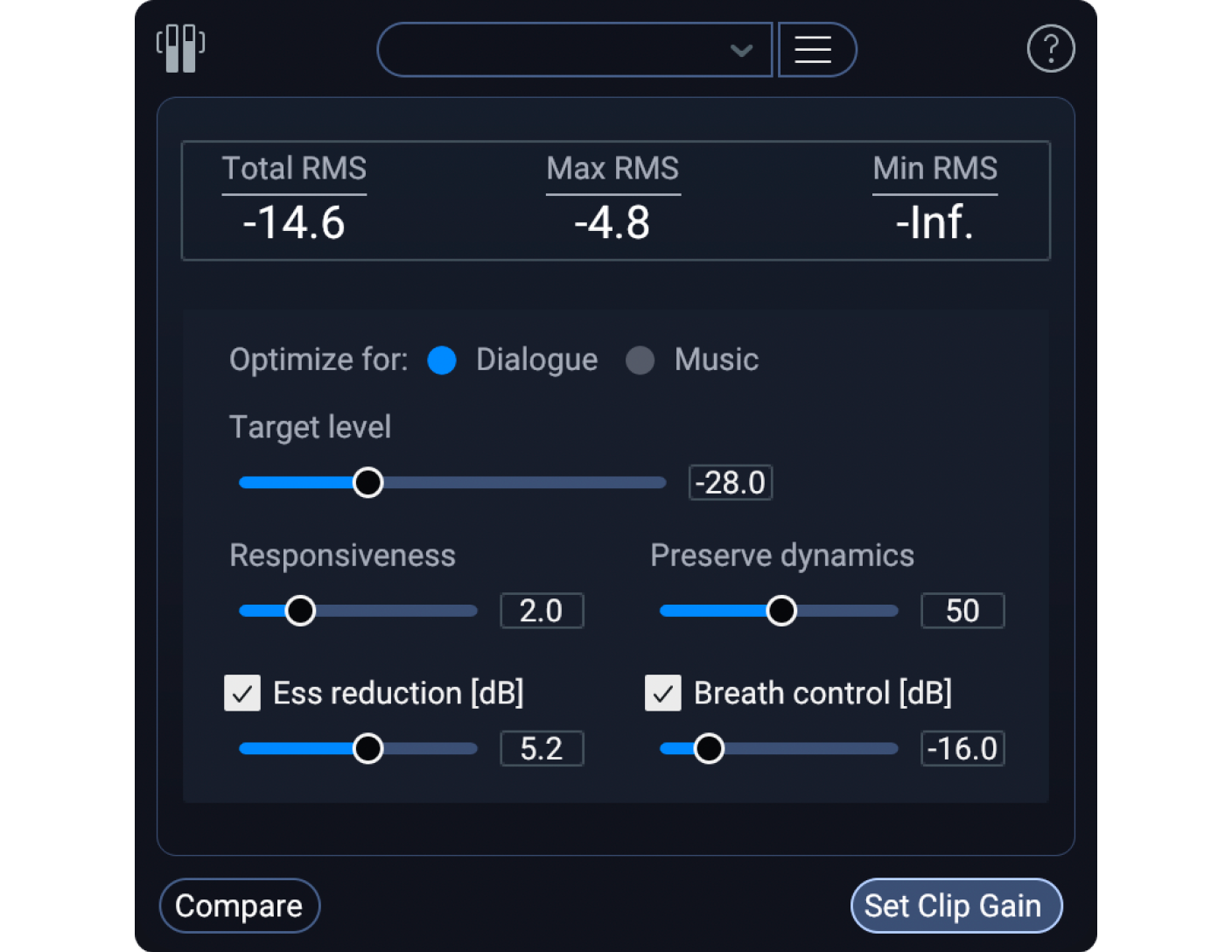
Task: Click the Ess reduction slider handle
Action: tap(368, 748)
